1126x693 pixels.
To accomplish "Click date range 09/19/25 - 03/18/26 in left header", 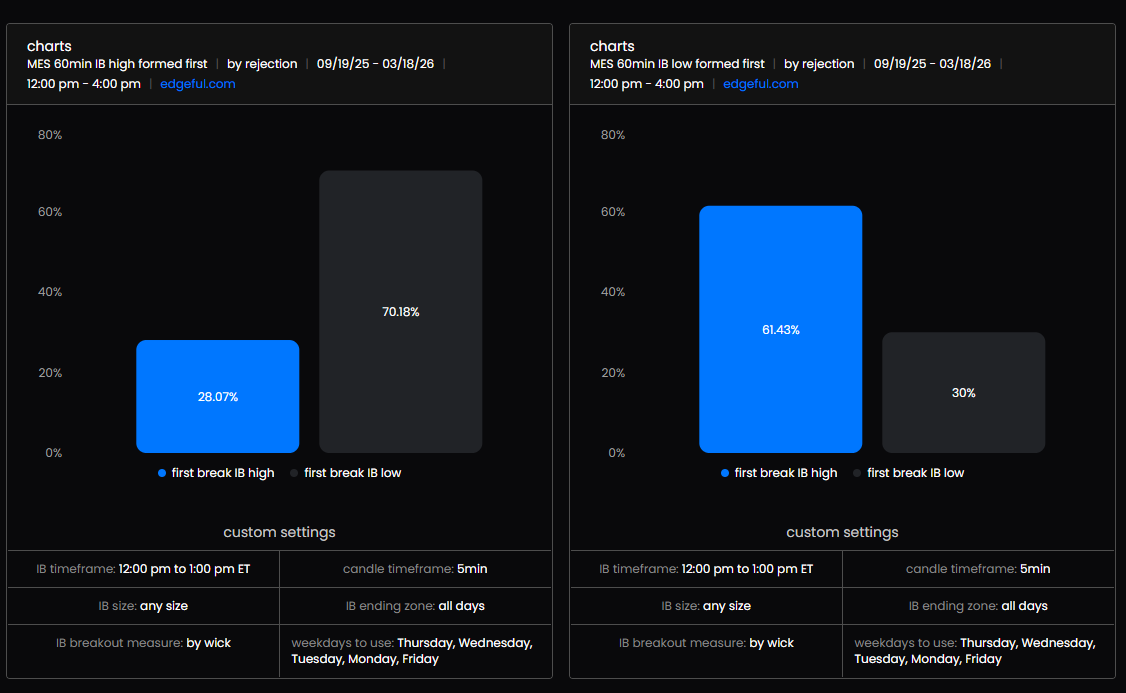I will click(376, 64).
